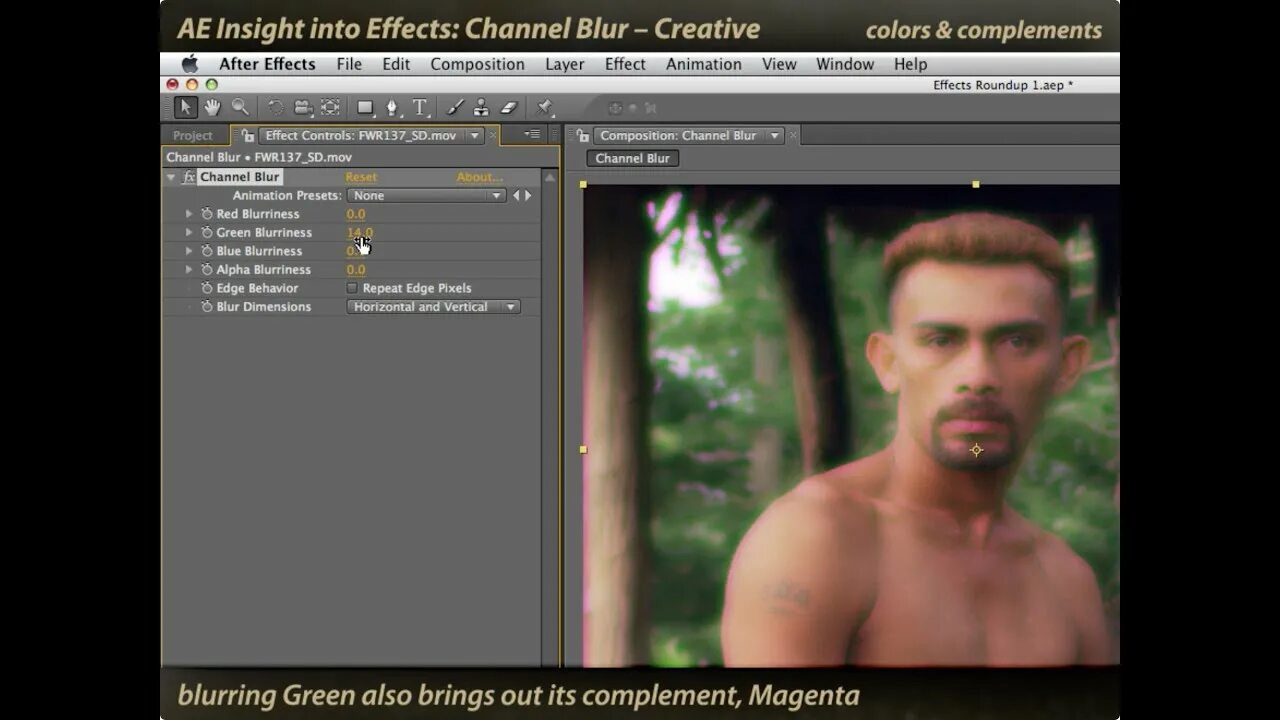The image size is (1280, 720).
Task: Expand Blue Blurriness property
Action: pyautogui.click(x=189, y=251)
